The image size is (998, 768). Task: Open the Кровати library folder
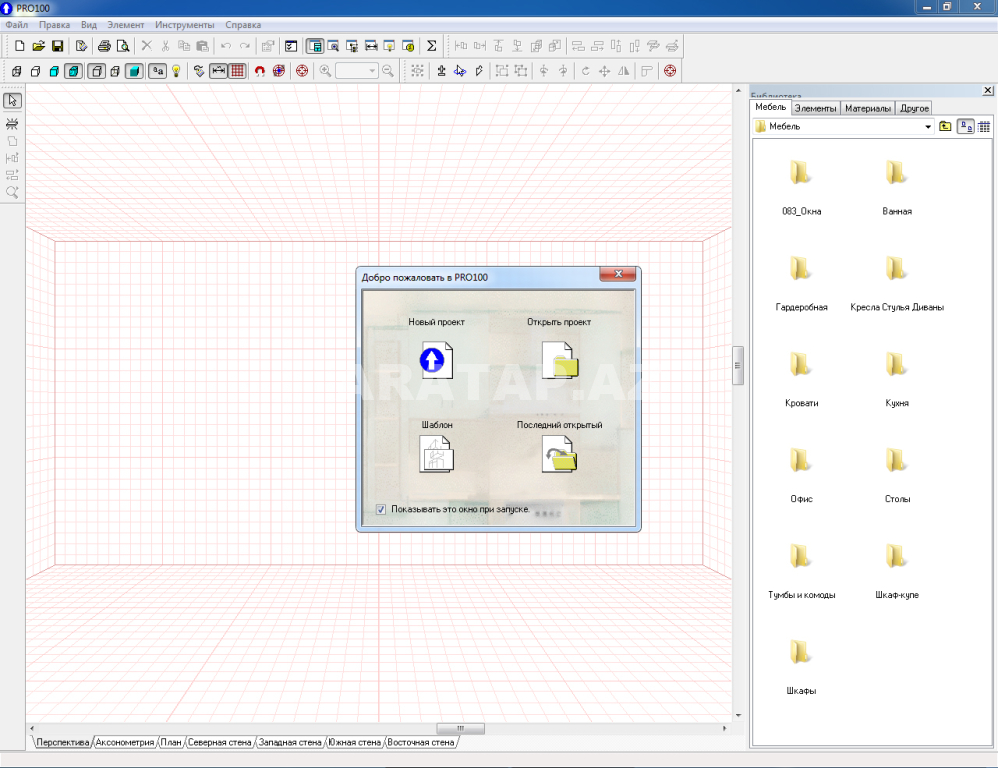801,379
